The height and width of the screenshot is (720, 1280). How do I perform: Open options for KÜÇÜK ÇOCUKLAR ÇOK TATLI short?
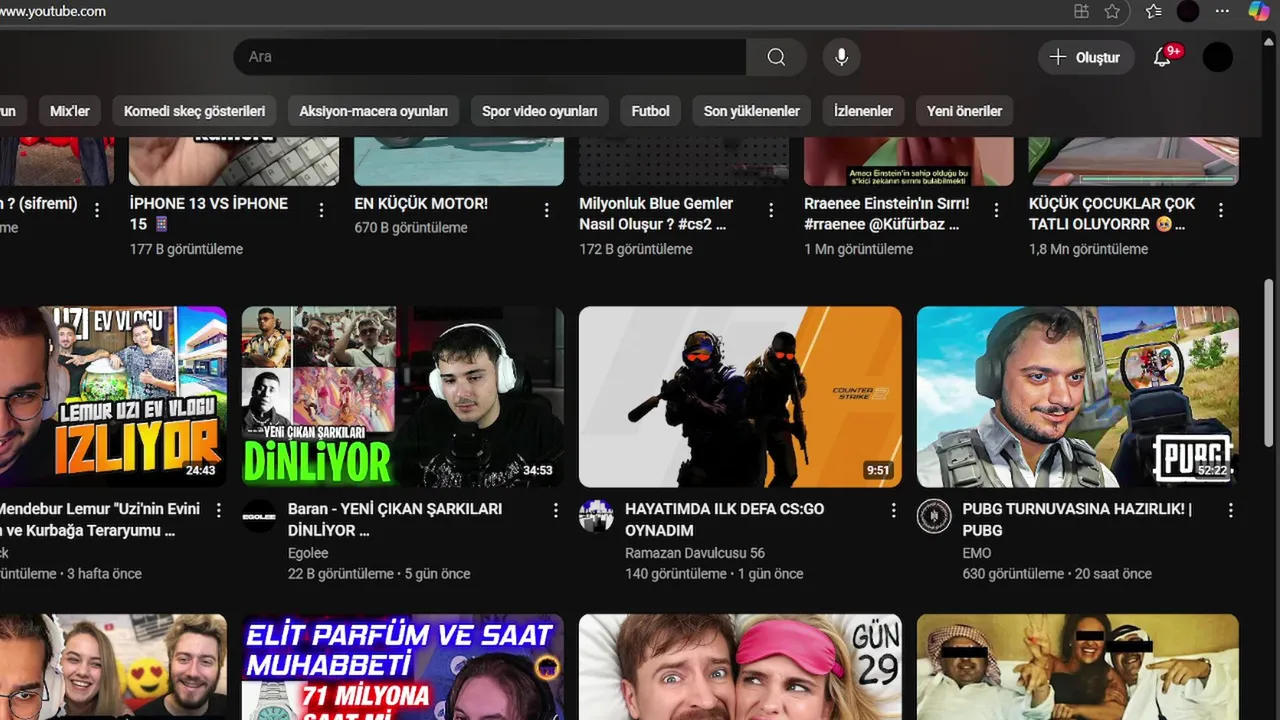[x=1221, y=210]
